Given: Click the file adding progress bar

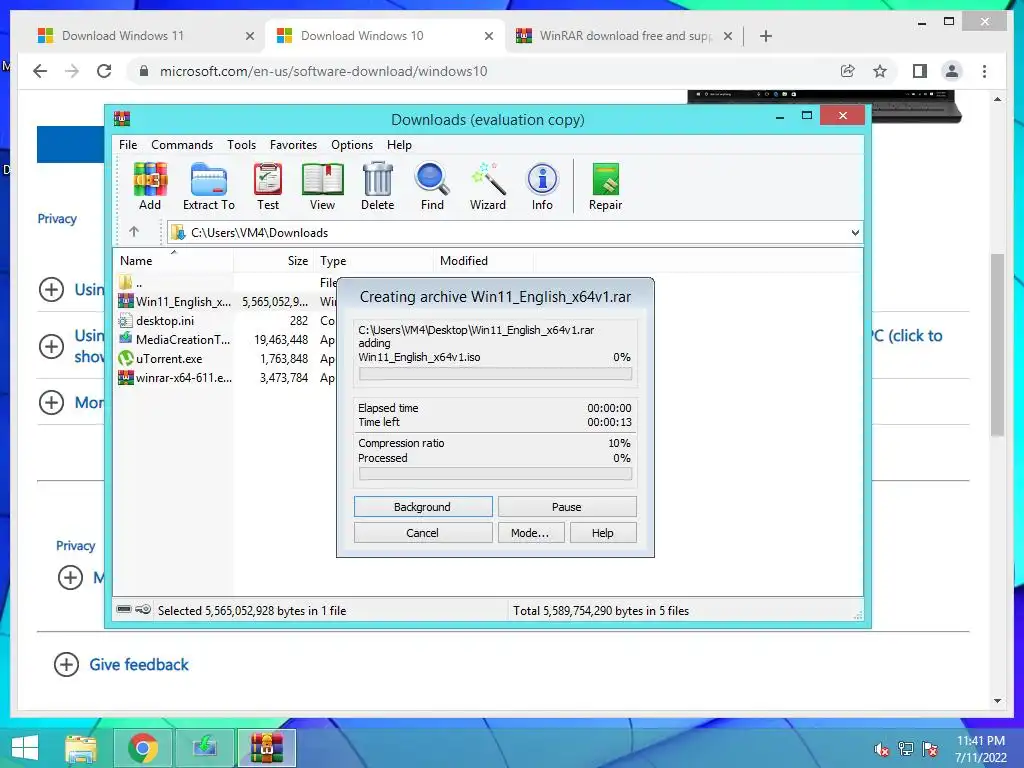Looking at the screenshot, I should (495, 374).
